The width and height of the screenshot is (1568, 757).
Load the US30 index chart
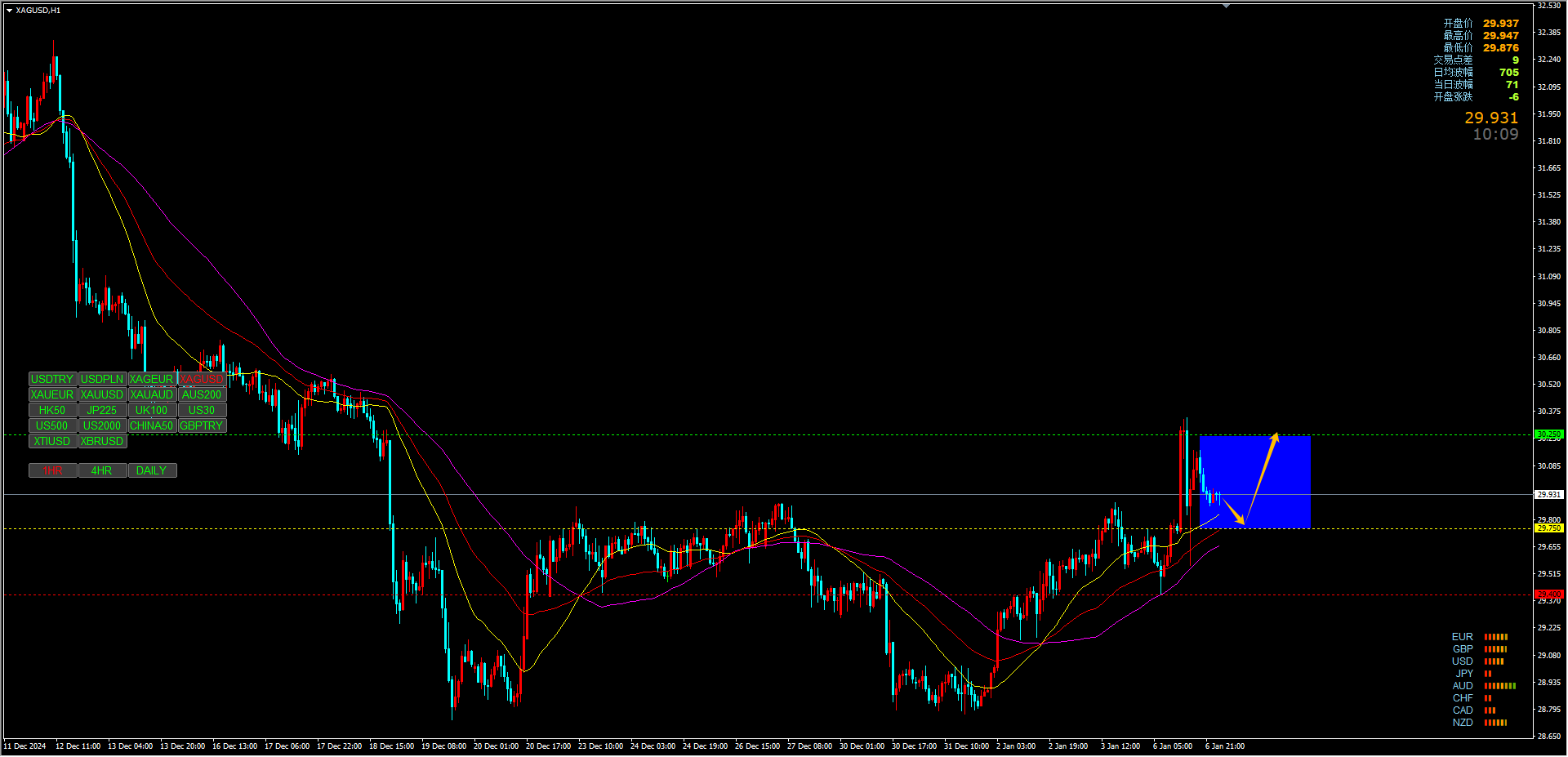(x=202, y=411)
